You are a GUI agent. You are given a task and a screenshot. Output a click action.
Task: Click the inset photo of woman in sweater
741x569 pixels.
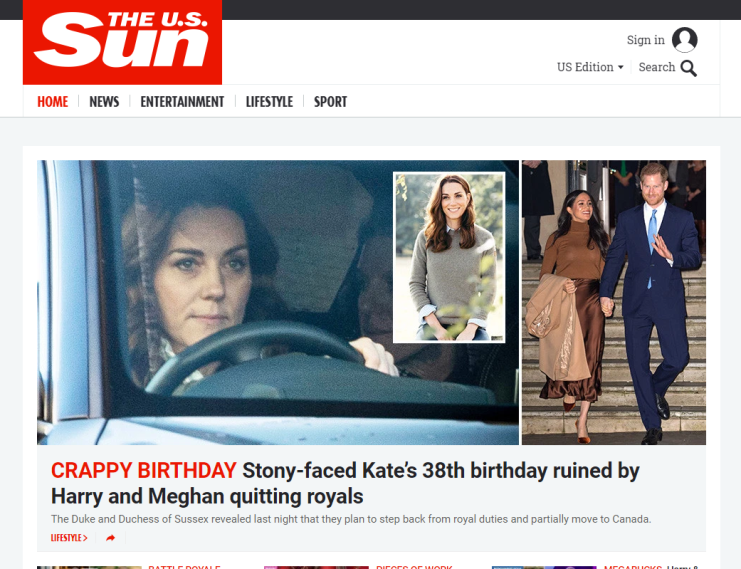point(449,257)
